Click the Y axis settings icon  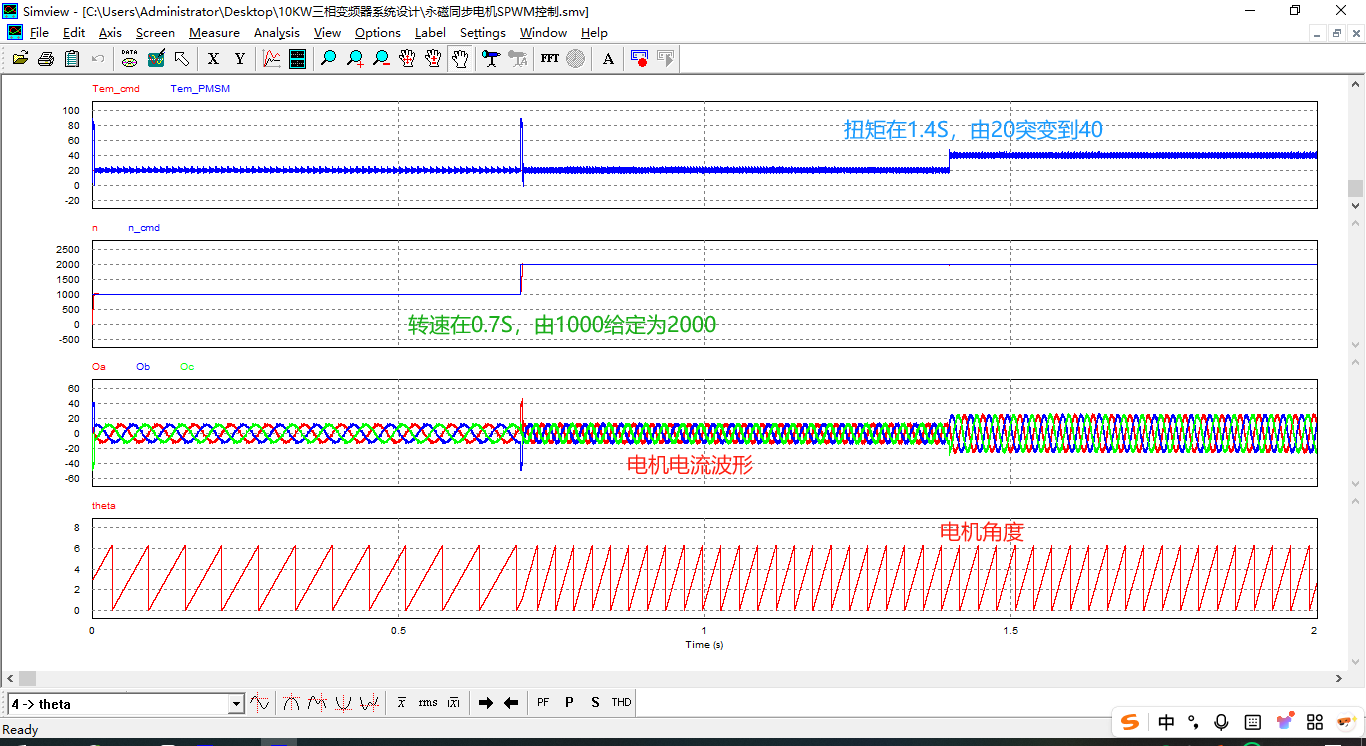tap(239, 59)
